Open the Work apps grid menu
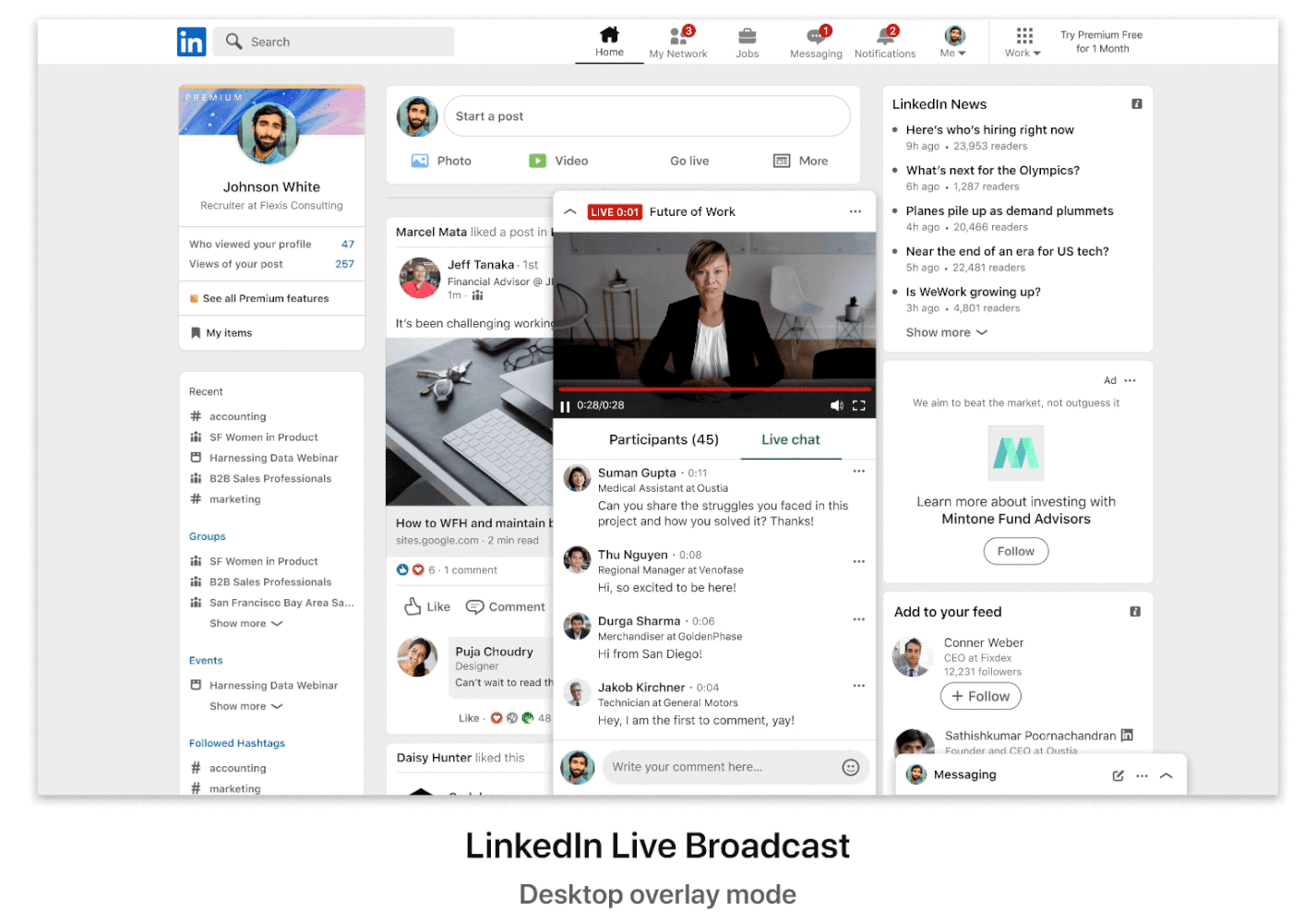1316x923 pixels. [x=1023, y=42]
